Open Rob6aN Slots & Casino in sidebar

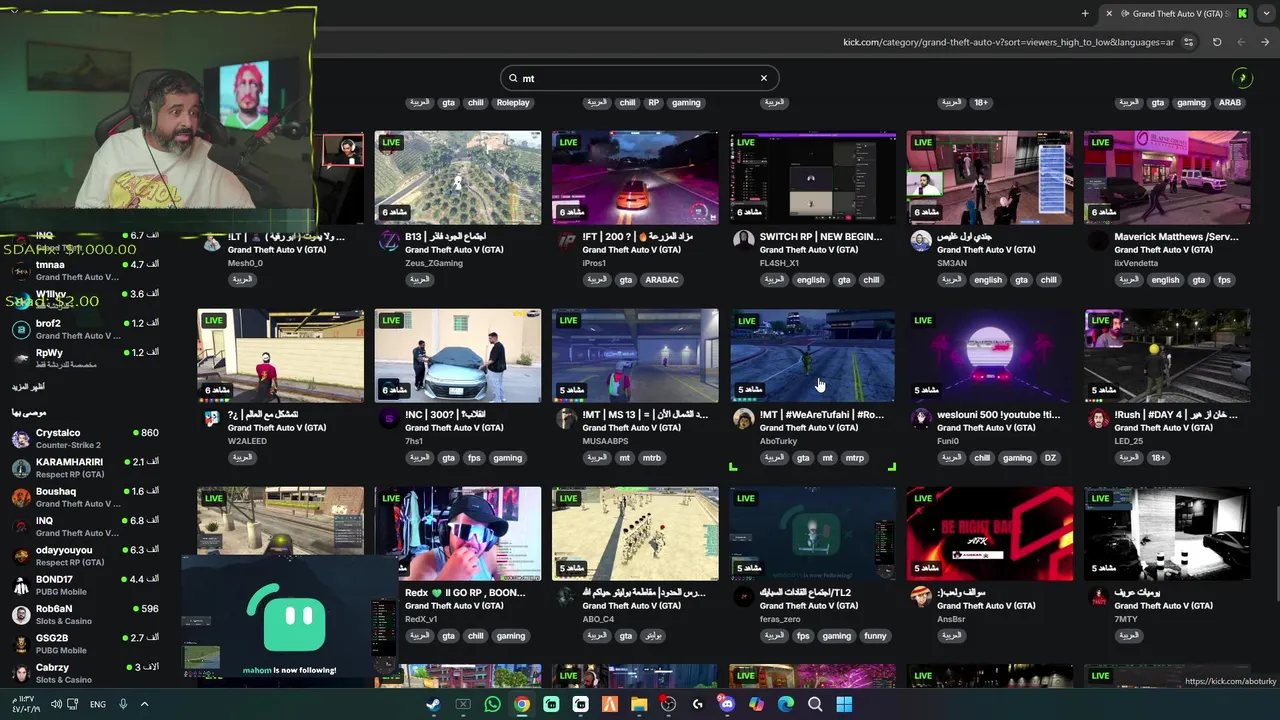(85, 614)
